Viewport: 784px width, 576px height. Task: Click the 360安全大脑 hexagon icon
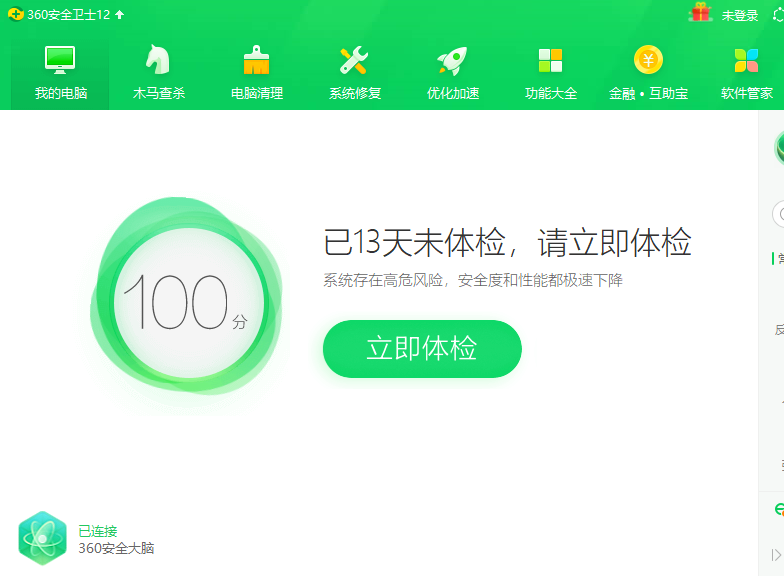coord(42,538)
